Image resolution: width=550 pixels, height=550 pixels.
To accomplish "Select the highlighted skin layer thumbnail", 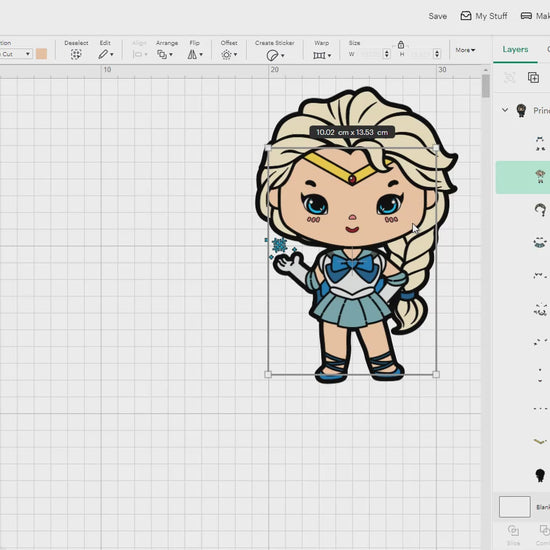I will 540,176.
